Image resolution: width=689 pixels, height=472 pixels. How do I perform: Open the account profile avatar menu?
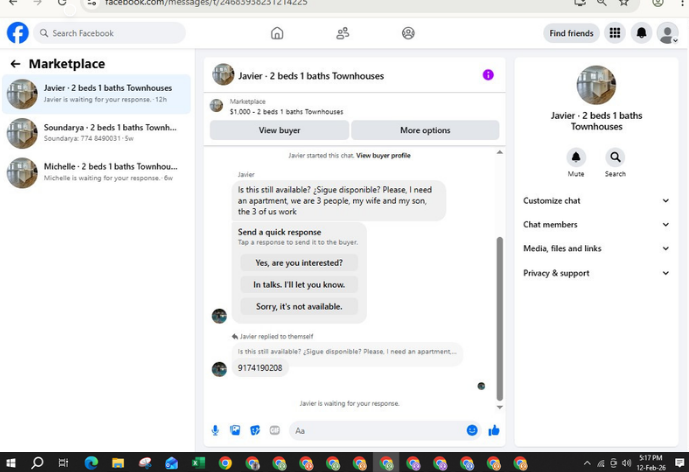click(667, 33)
